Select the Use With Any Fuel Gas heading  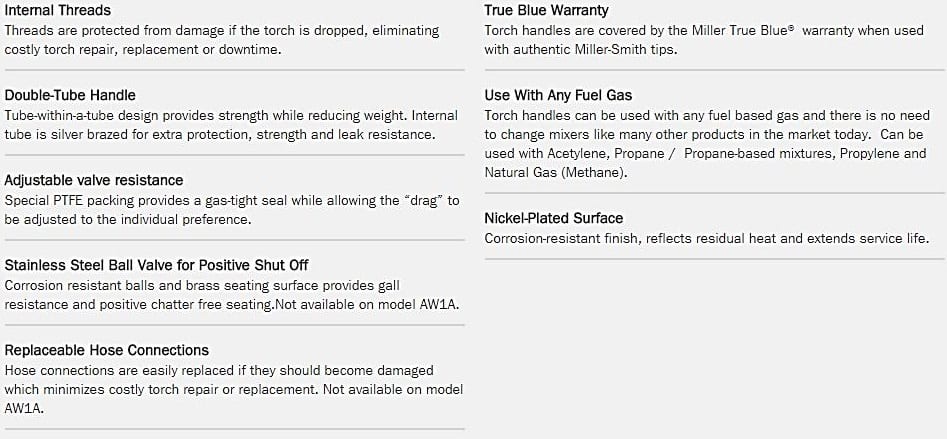tap(558, 95)
